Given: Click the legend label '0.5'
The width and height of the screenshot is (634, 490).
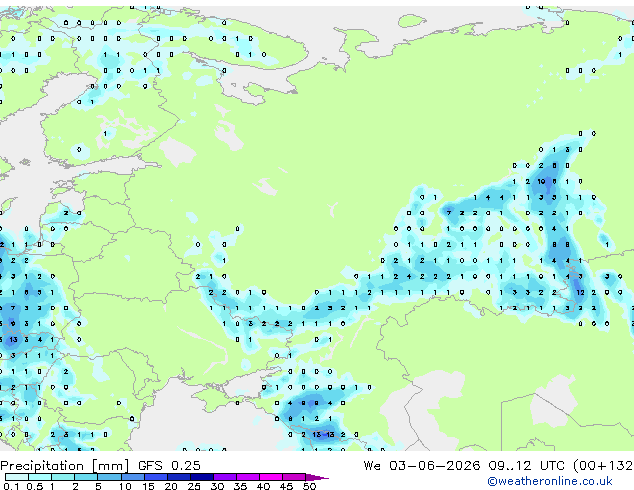Looking at the screenshot, I should [34, 486].
